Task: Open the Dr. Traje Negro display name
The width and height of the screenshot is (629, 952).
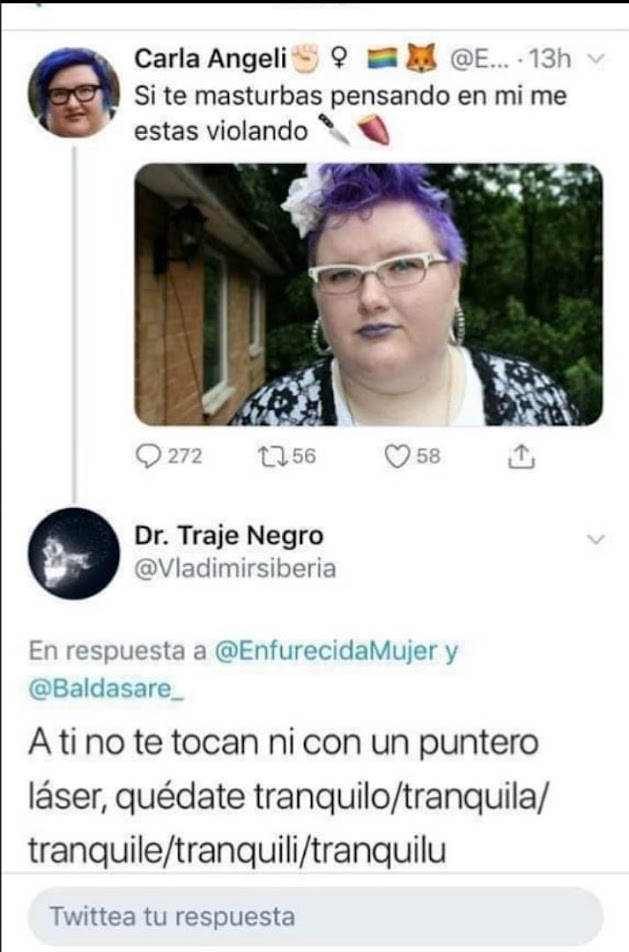Action: 229,536
